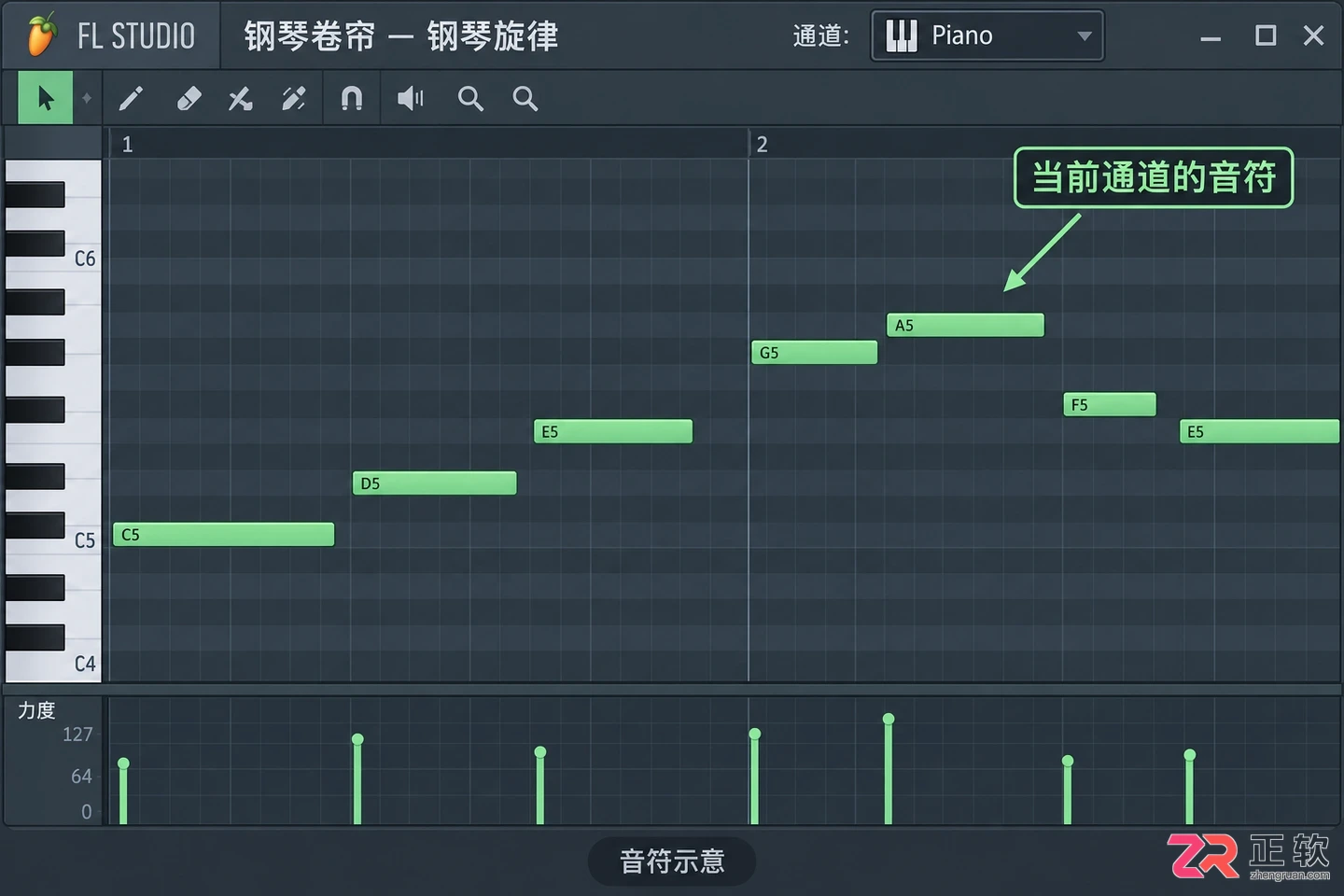The height and width of the screenshot is (896, 1344).
Task: Choose the Eraser tool
Action: point(189,98)
